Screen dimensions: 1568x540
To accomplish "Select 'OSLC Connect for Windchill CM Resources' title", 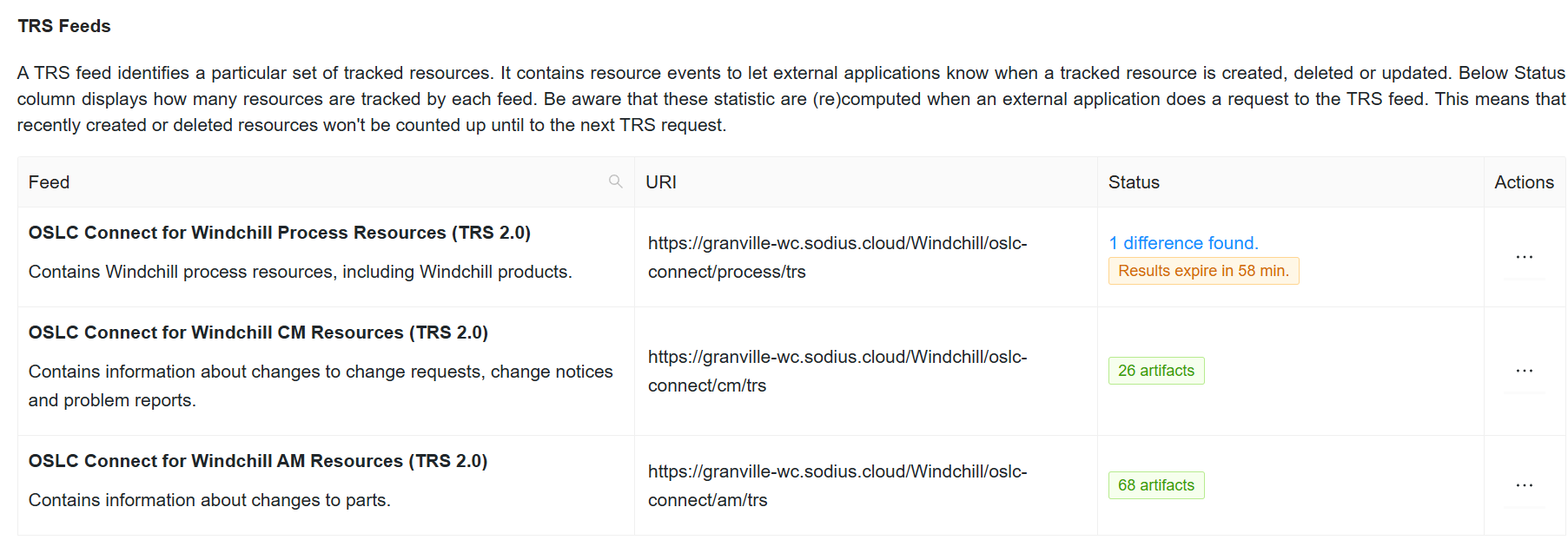I will coord(258,333).
